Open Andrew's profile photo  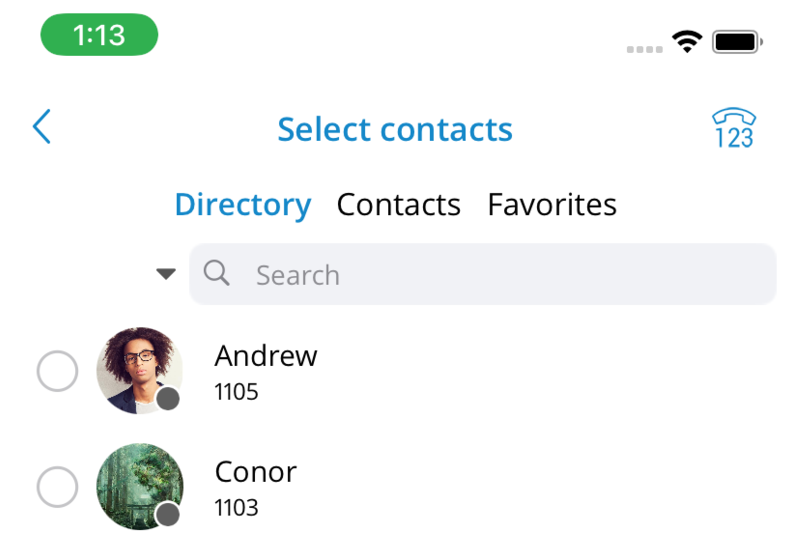point(140,371)
